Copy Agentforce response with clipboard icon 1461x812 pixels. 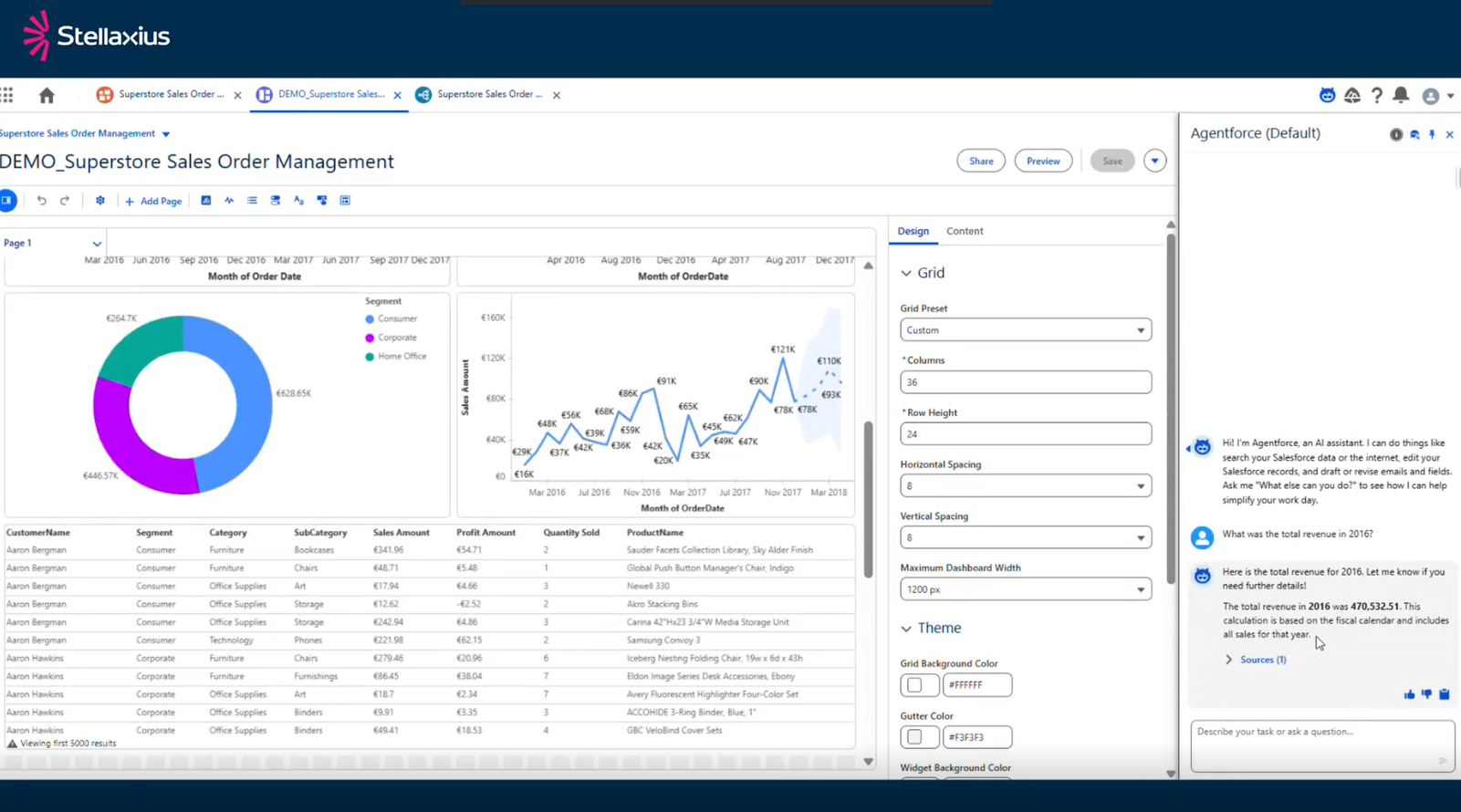(x=1444, y=694)
